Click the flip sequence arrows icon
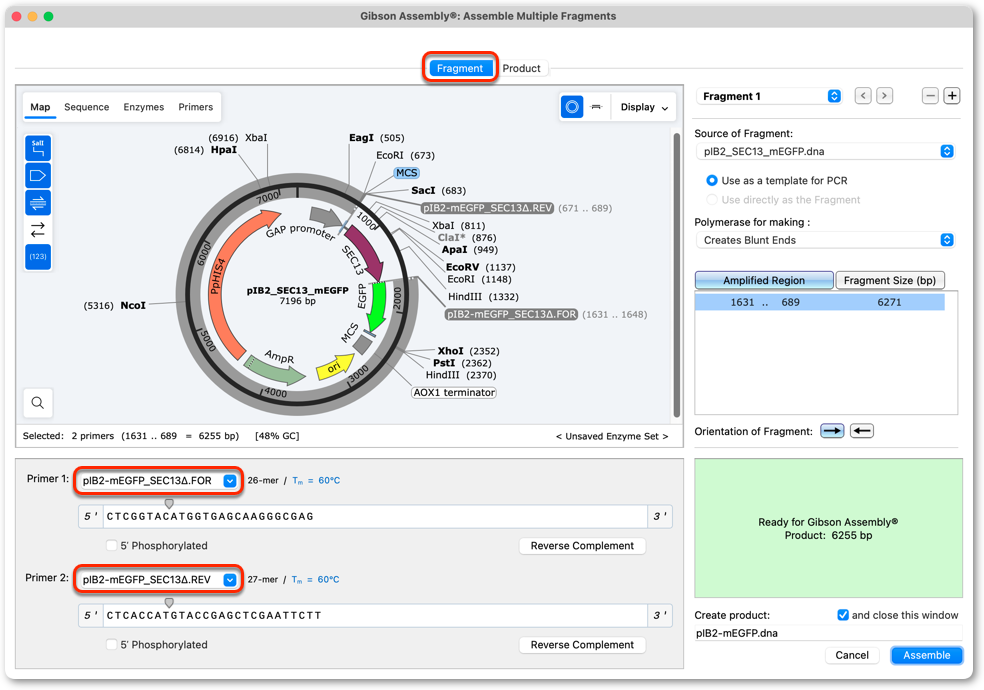This screenshot has width=984, height=690. (38, 230)
